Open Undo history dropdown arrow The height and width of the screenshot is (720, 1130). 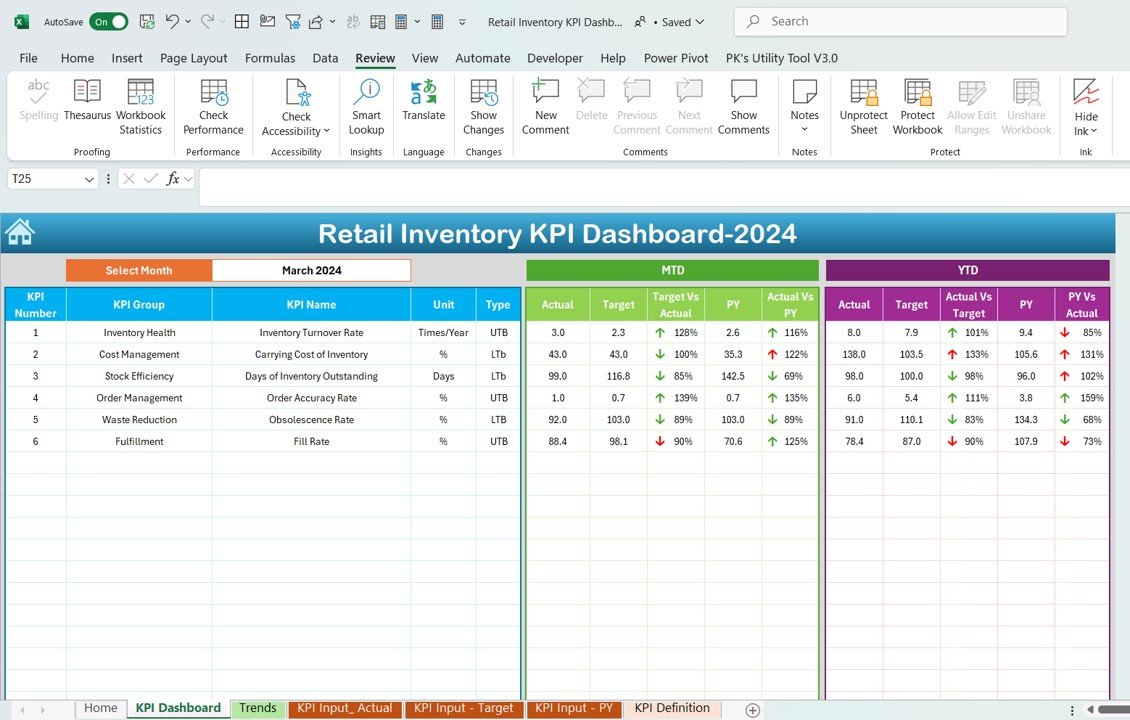click(x=188, y=22)
